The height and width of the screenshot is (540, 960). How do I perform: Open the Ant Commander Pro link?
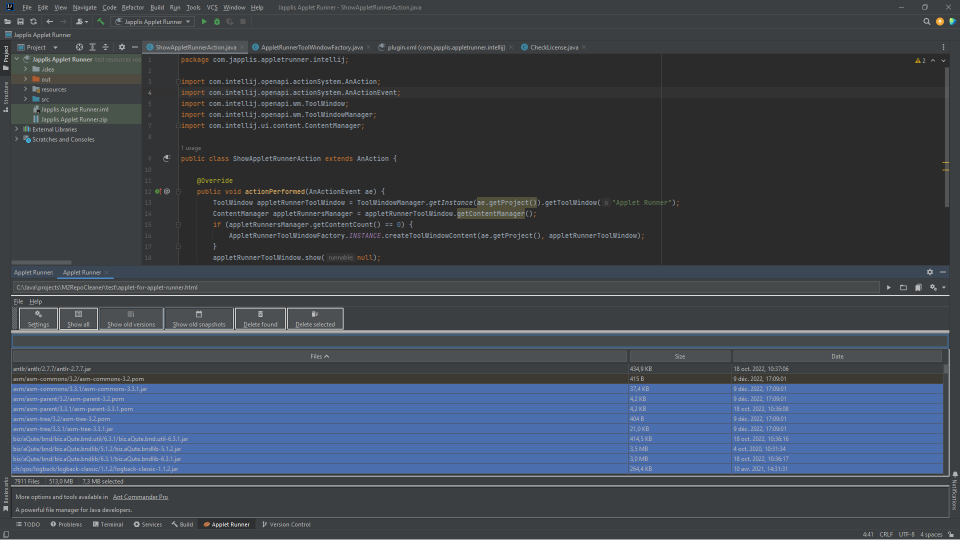click(140, 497)
